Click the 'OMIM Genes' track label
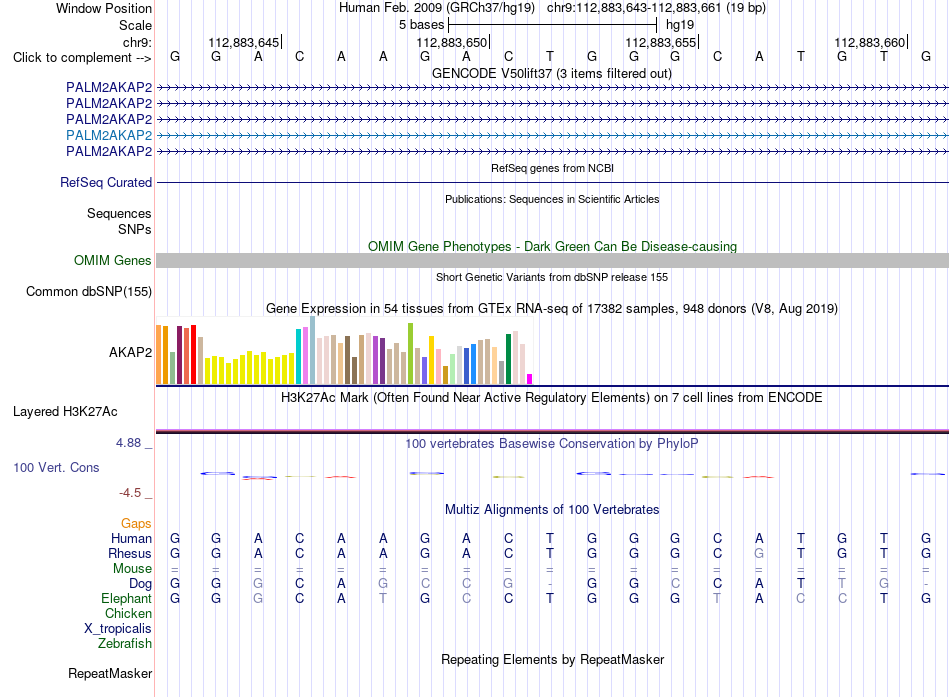Image resolution: width=950 pixels, height=697 pixels. [x=112, y=261]
